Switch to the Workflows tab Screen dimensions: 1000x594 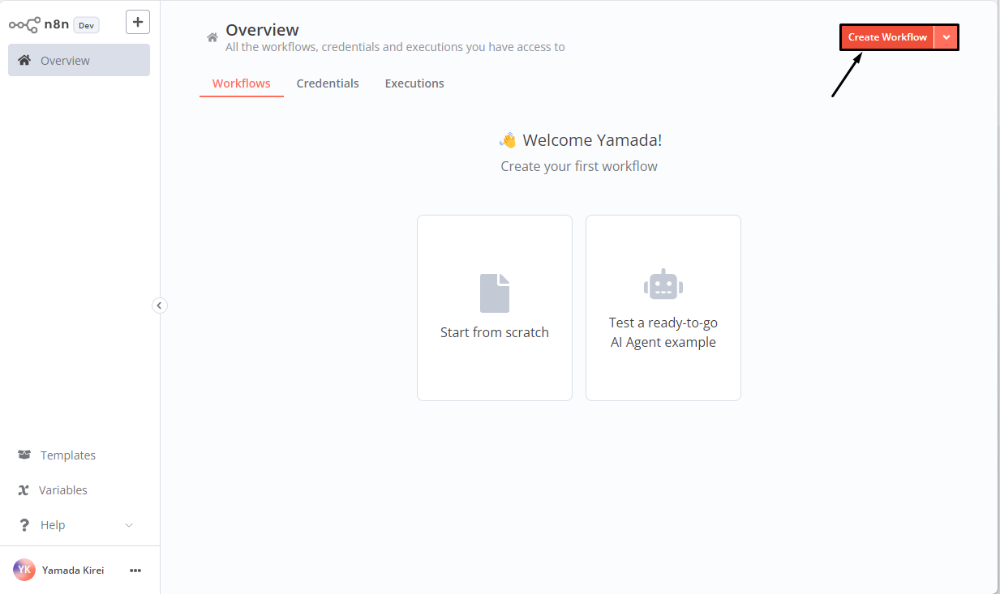point(241,84)
